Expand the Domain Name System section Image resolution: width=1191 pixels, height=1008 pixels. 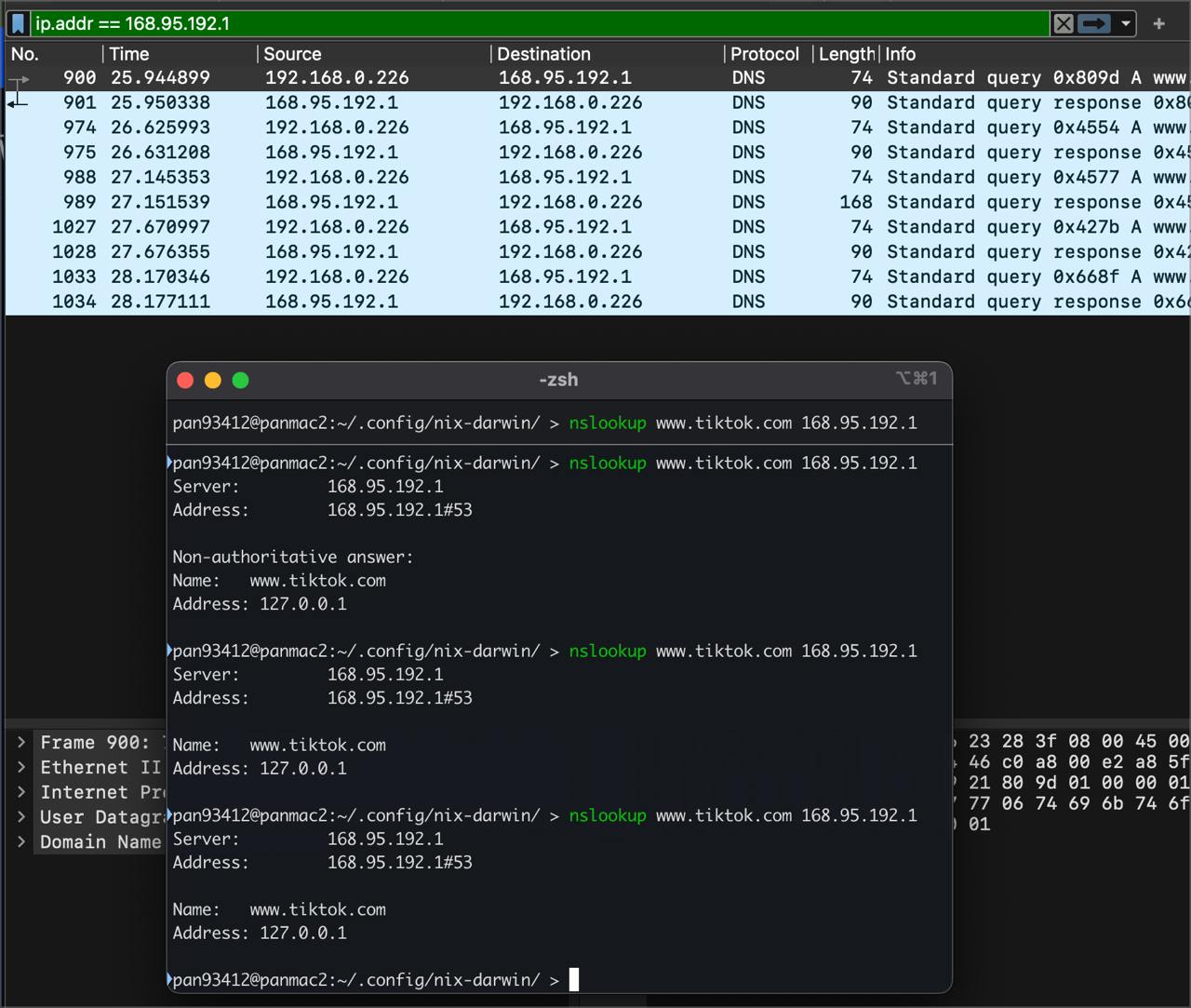coord(21,842)
